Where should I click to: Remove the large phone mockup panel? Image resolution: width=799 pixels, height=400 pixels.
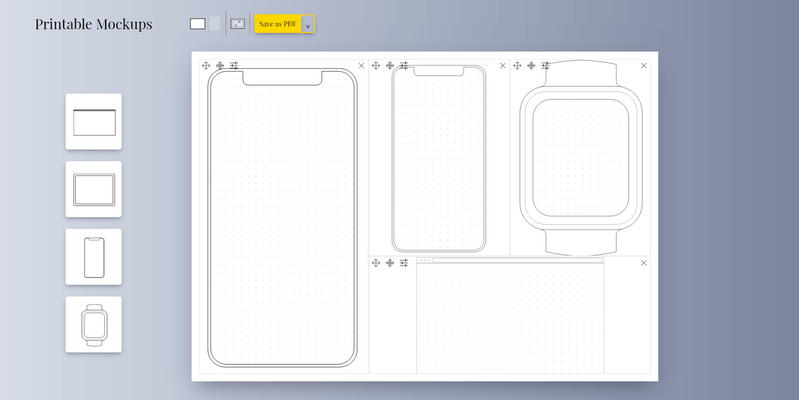361,66
